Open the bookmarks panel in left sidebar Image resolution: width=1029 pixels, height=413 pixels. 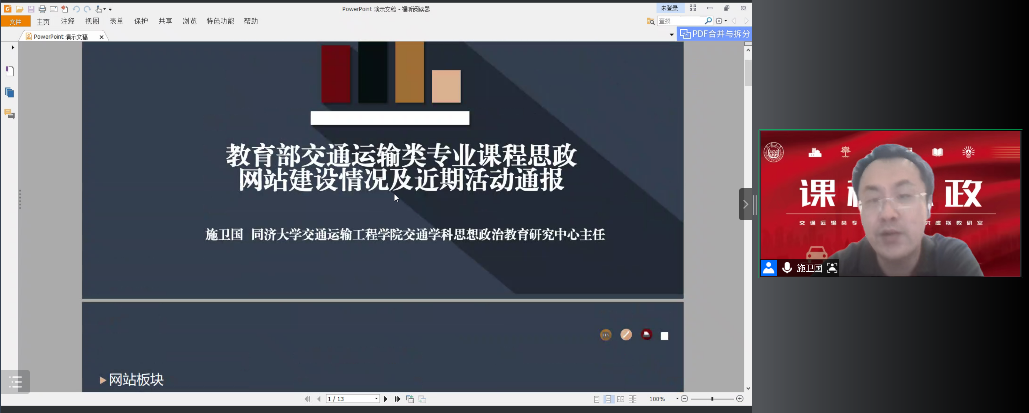coord(9,70)
